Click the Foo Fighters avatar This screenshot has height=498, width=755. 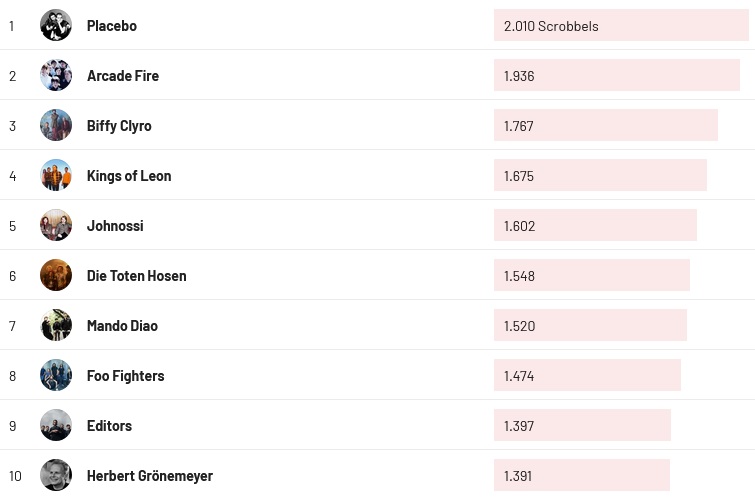click(56, 375)
